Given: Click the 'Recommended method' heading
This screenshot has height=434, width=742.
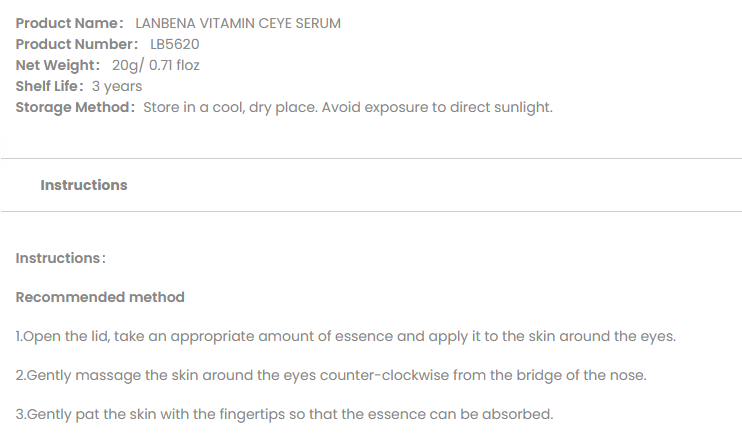Looking at the screenshot, I should click(x=100, y=297).
